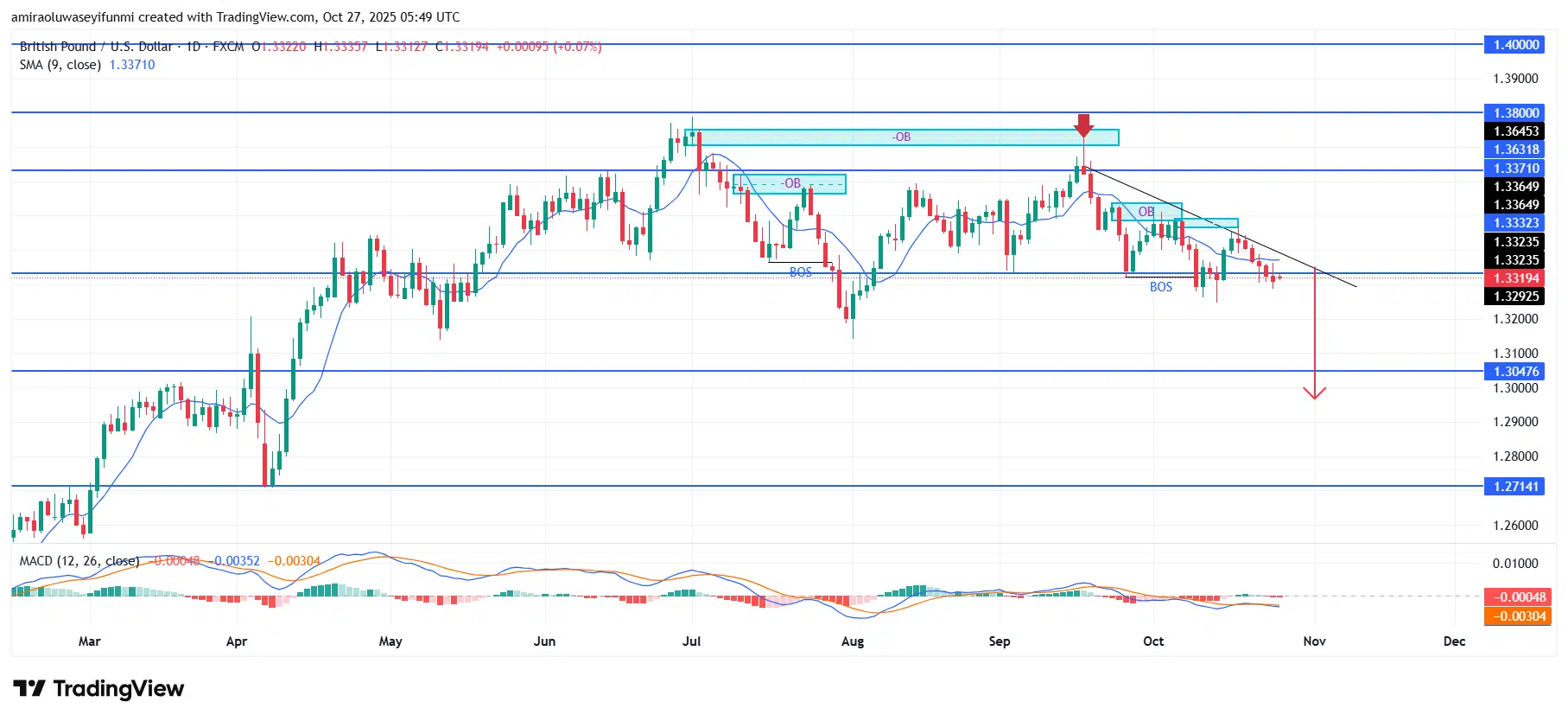Click the 1.38000 price level label

(x=1516, y=113)
